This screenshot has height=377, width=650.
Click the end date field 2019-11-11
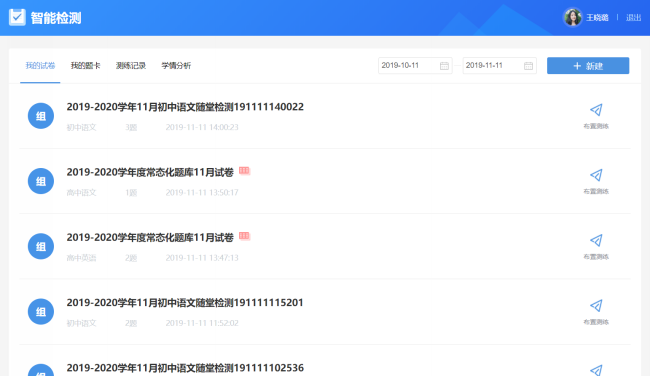pos(500,66)
